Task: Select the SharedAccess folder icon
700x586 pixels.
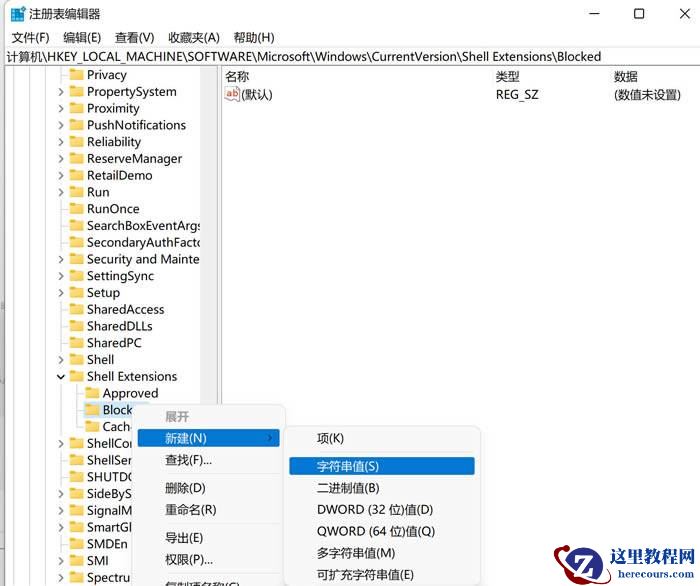Action: click(77, 309)
